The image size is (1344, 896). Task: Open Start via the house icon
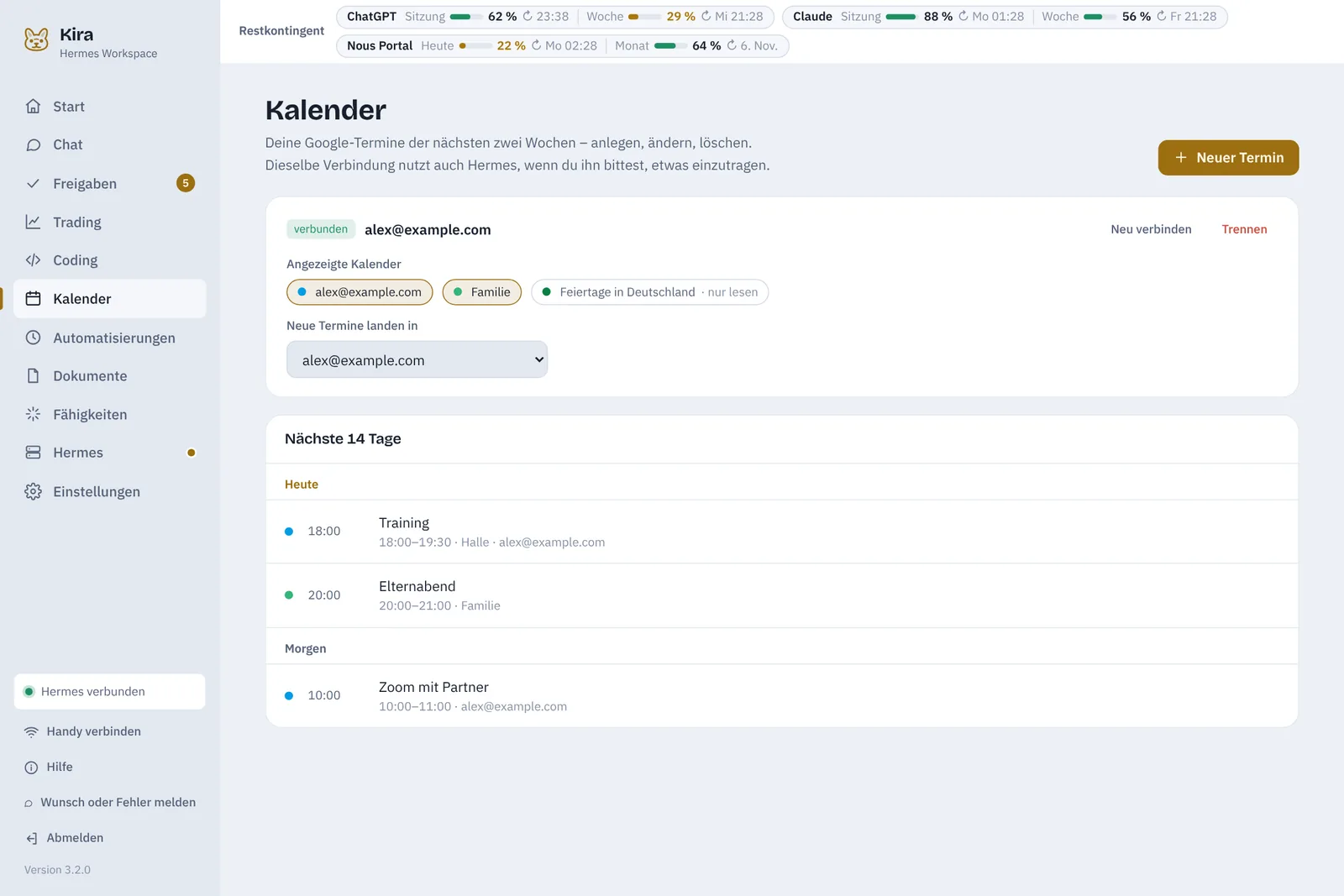33,107
